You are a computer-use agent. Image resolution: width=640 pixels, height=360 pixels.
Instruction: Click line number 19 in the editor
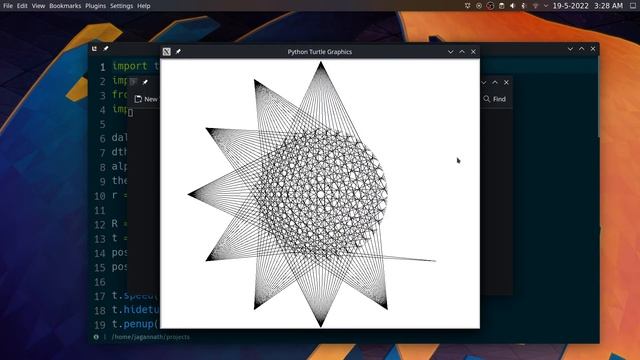pos(100,325)
